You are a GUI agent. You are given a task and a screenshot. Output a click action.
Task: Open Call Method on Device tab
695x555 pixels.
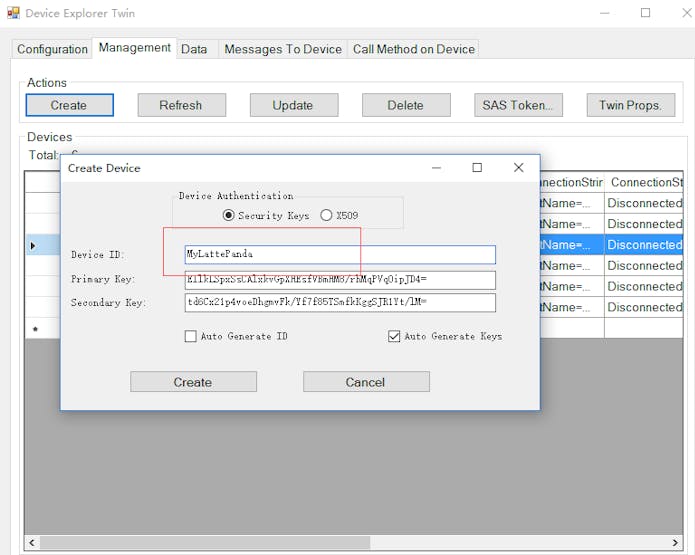[x=414, y=49]
